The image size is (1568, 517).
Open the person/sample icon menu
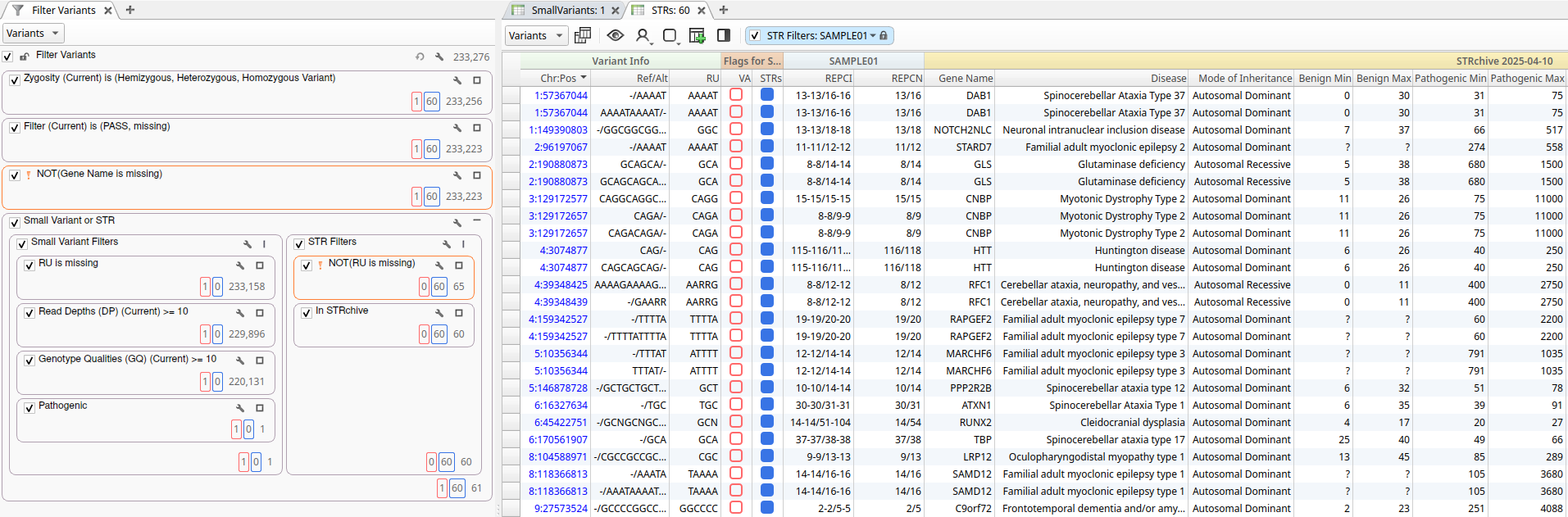pos(643,35)
